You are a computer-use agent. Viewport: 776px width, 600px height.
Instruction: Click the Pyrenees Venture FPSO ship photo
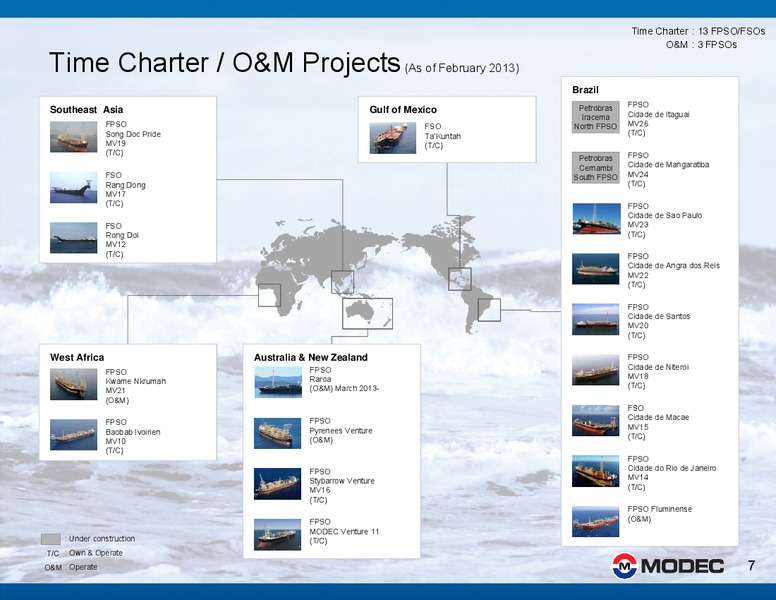coord(278,433)
